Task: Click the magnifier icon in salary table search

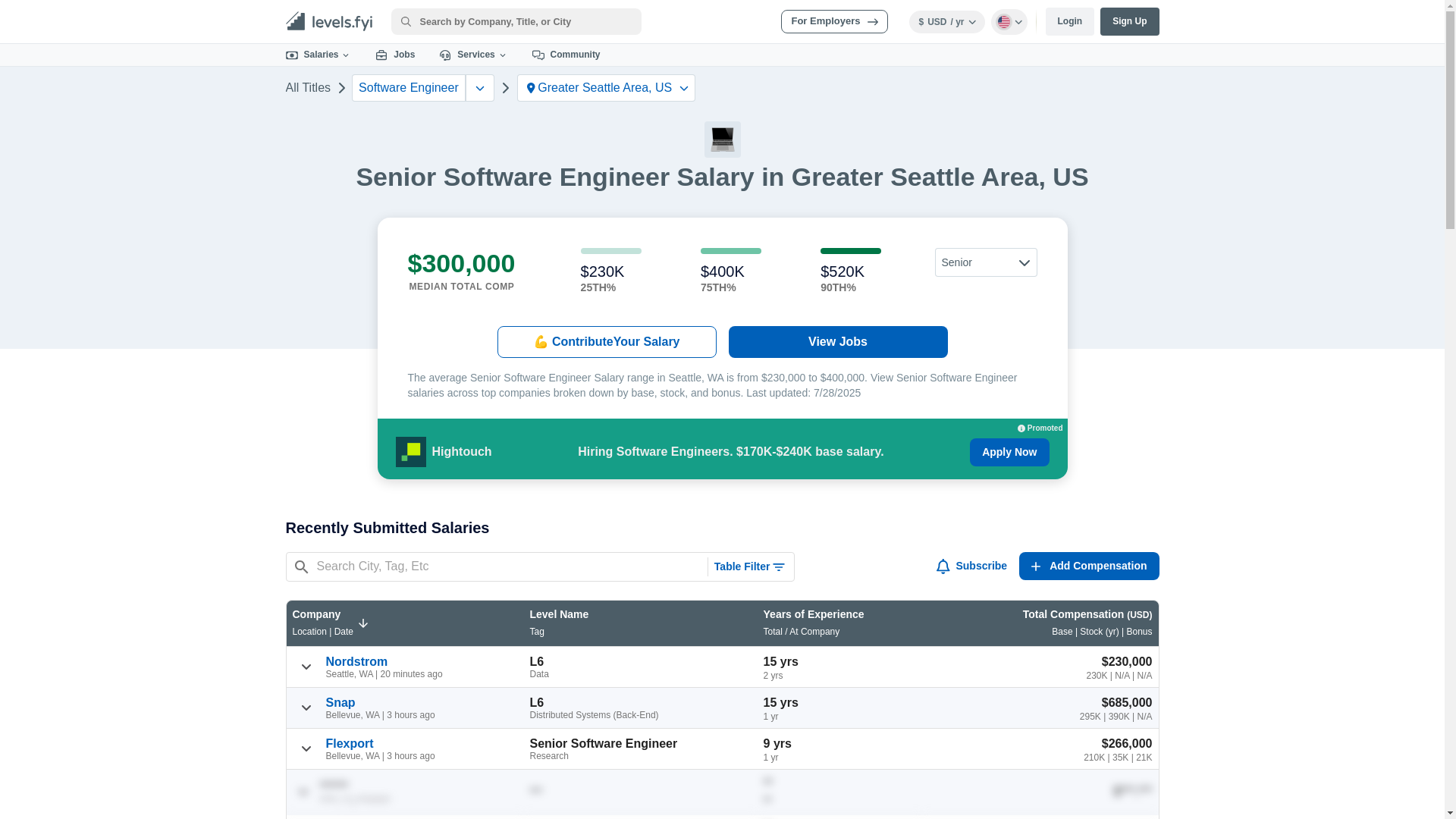Action: pos(301,566)
